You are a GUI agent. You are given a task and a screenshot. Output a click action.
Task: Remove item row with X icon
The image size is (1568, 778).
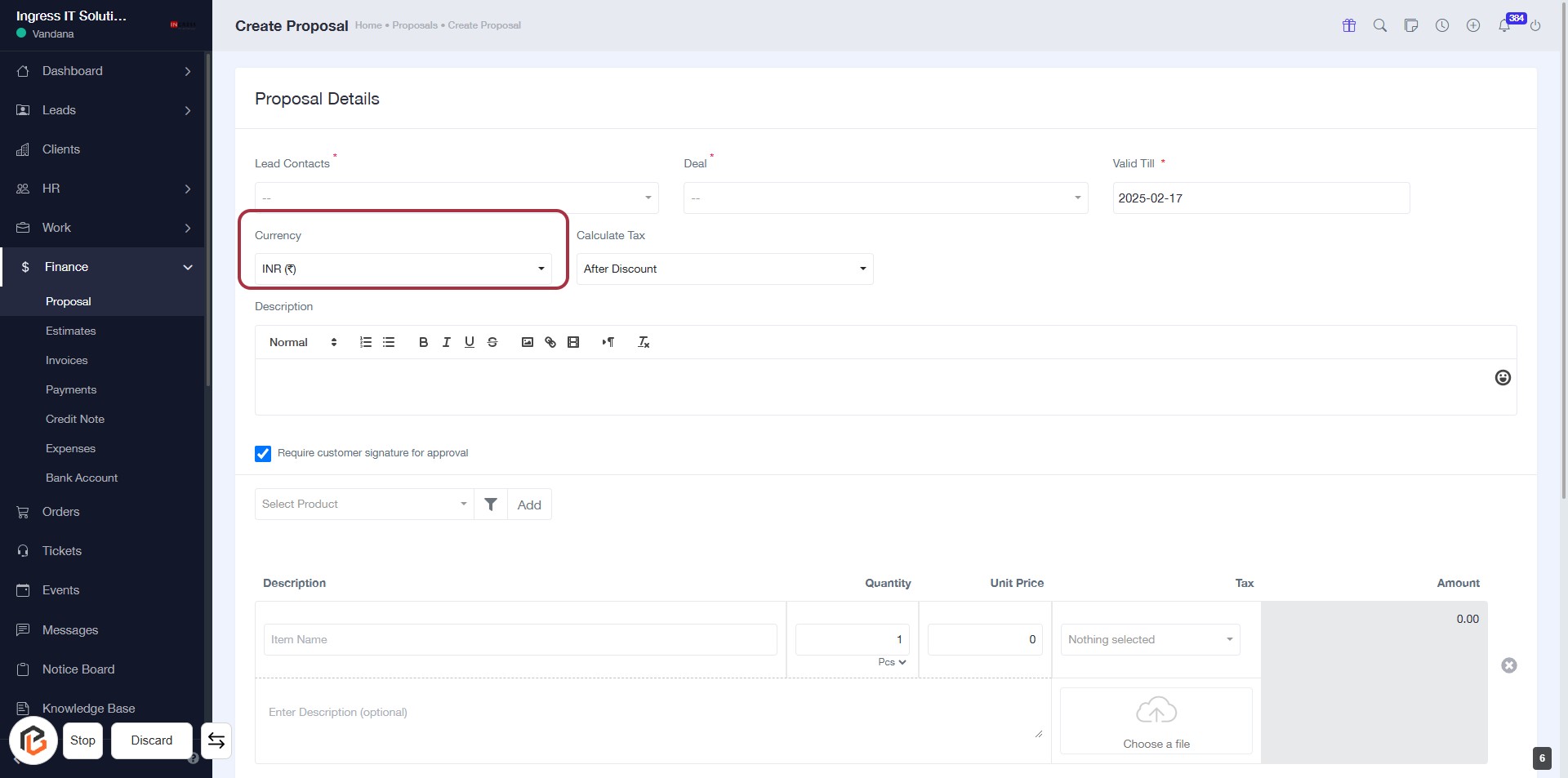[1509, 665]
